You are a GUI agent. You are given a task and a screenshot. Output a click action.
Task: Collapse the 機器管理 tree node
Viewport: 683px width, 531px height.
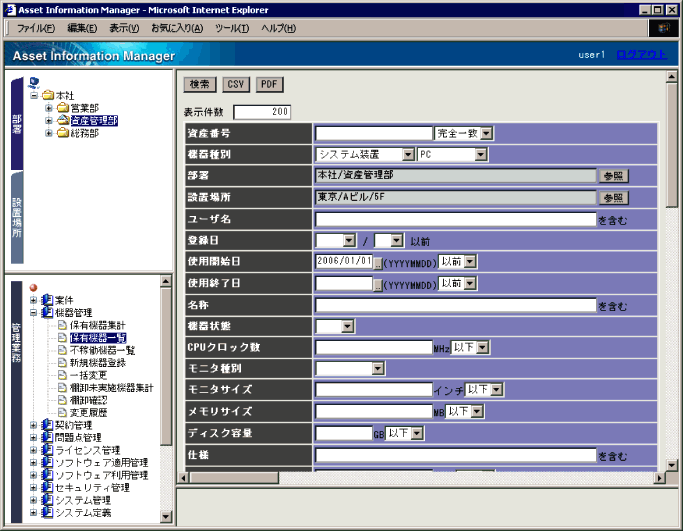point(34,313)
